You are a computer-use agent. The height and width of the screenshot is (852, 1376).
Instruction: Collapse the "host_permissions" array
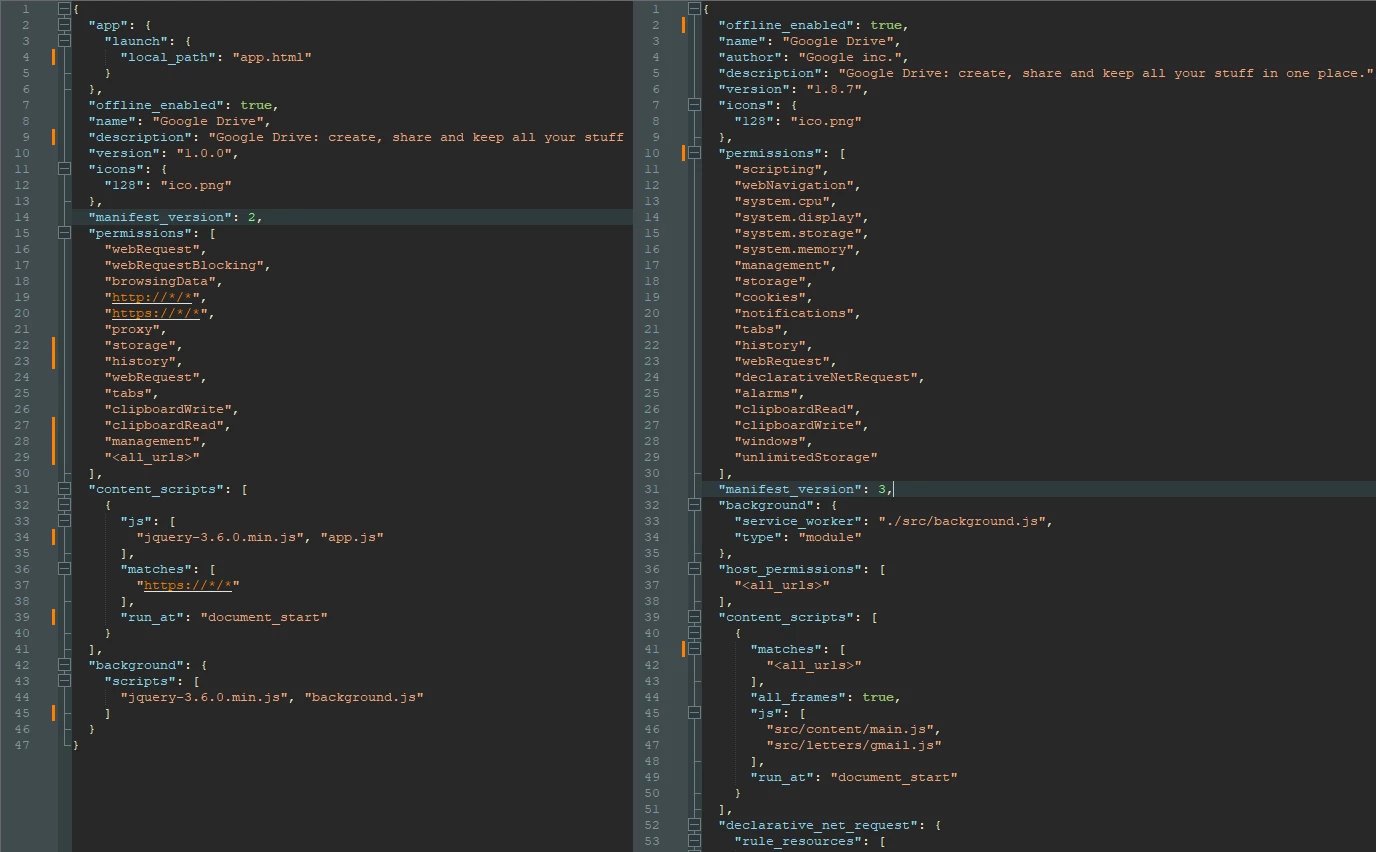[695, 569]
